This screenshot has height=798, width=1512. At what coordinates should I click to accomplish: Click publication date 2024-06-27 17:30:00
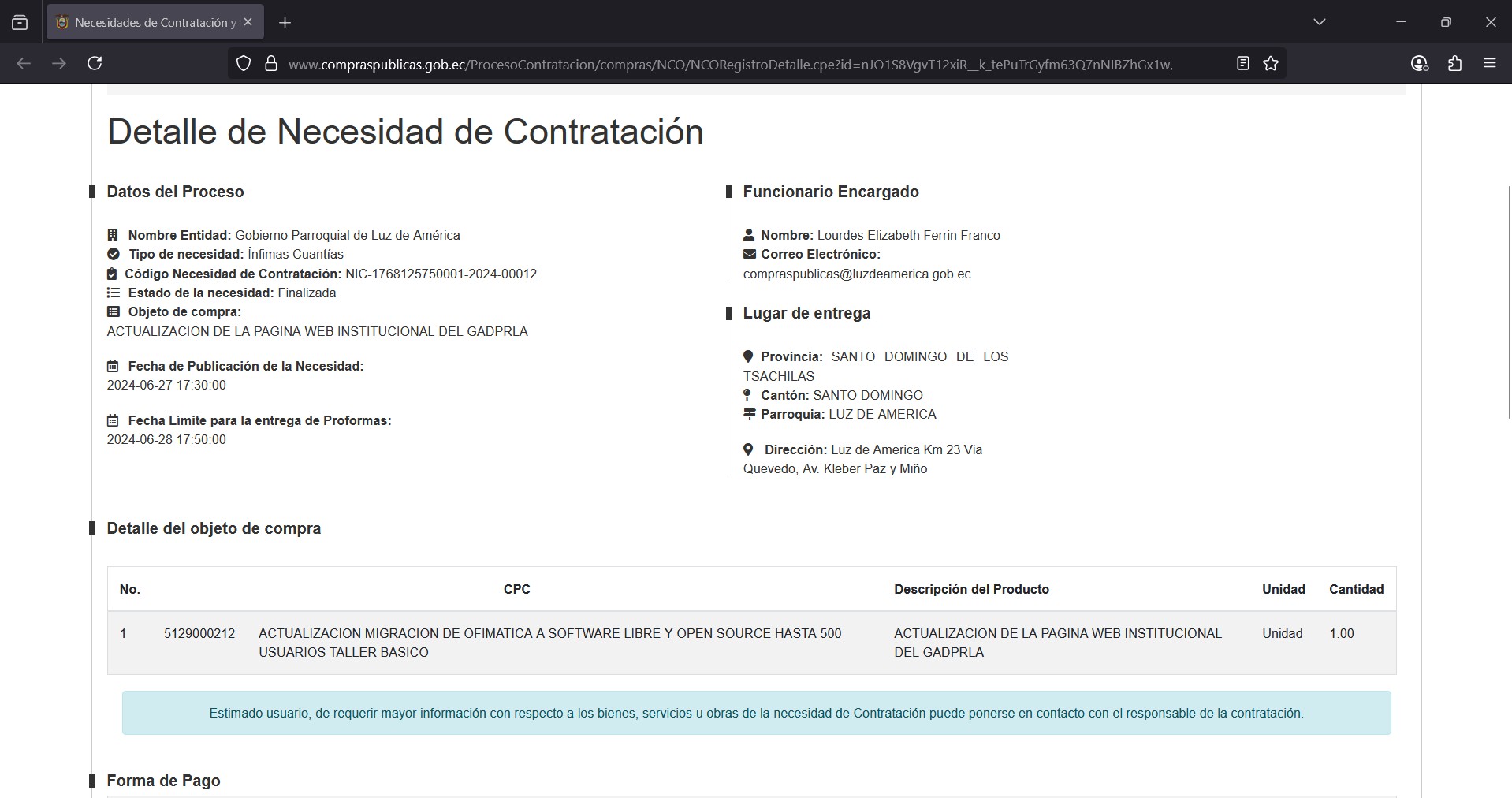166,385
